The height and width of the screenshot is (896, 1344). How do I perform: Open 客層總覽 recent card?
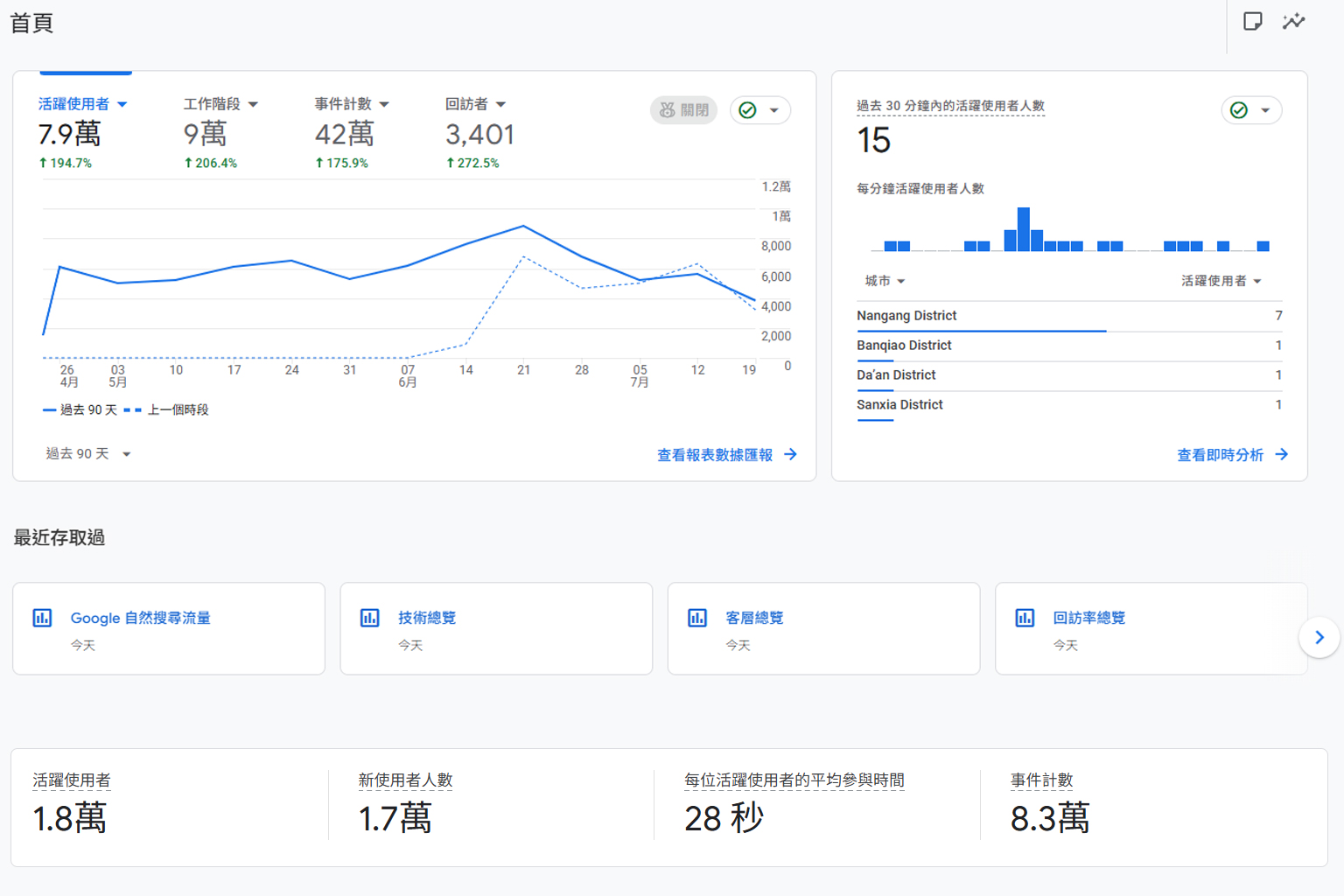(x=823, y=628)
